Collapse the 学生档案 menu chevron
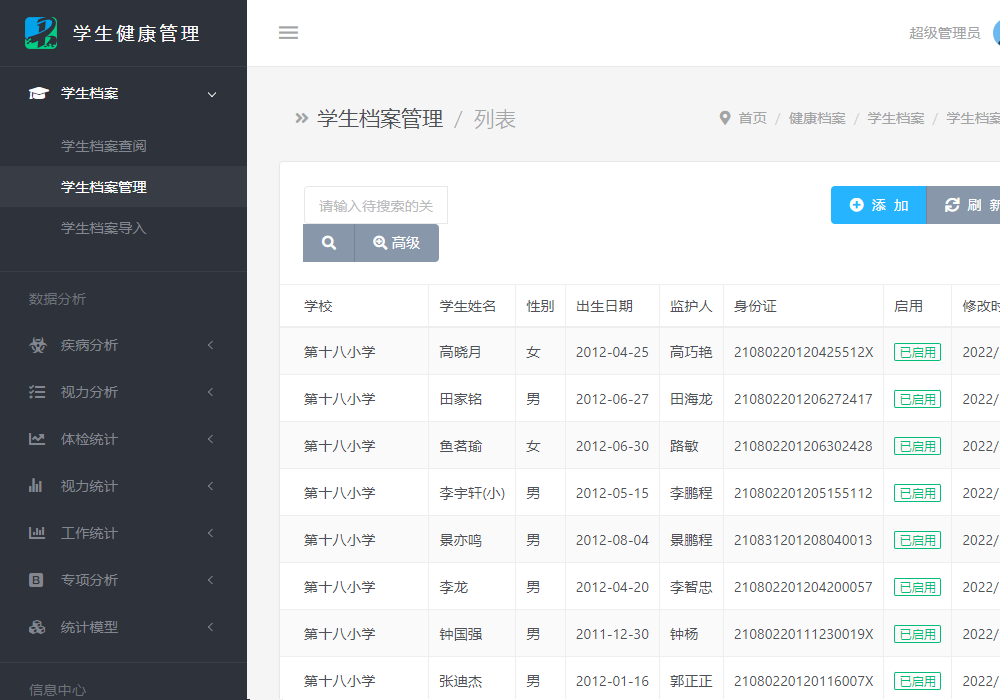The width and height of the screenshot is (1000, 700). click(211, 94)
